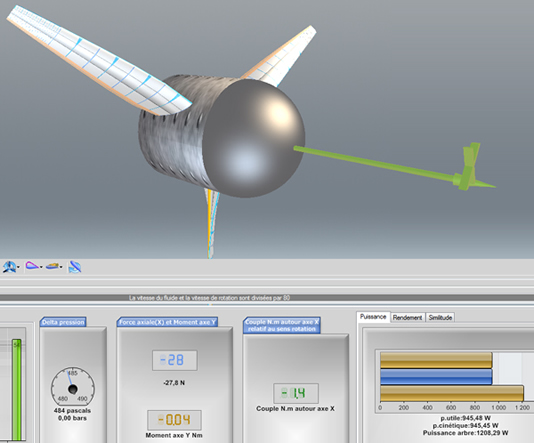Open the propeller view dropdown arrow
Image resolution: width=534 pixels, height=443 pixels.
(18, 267)
